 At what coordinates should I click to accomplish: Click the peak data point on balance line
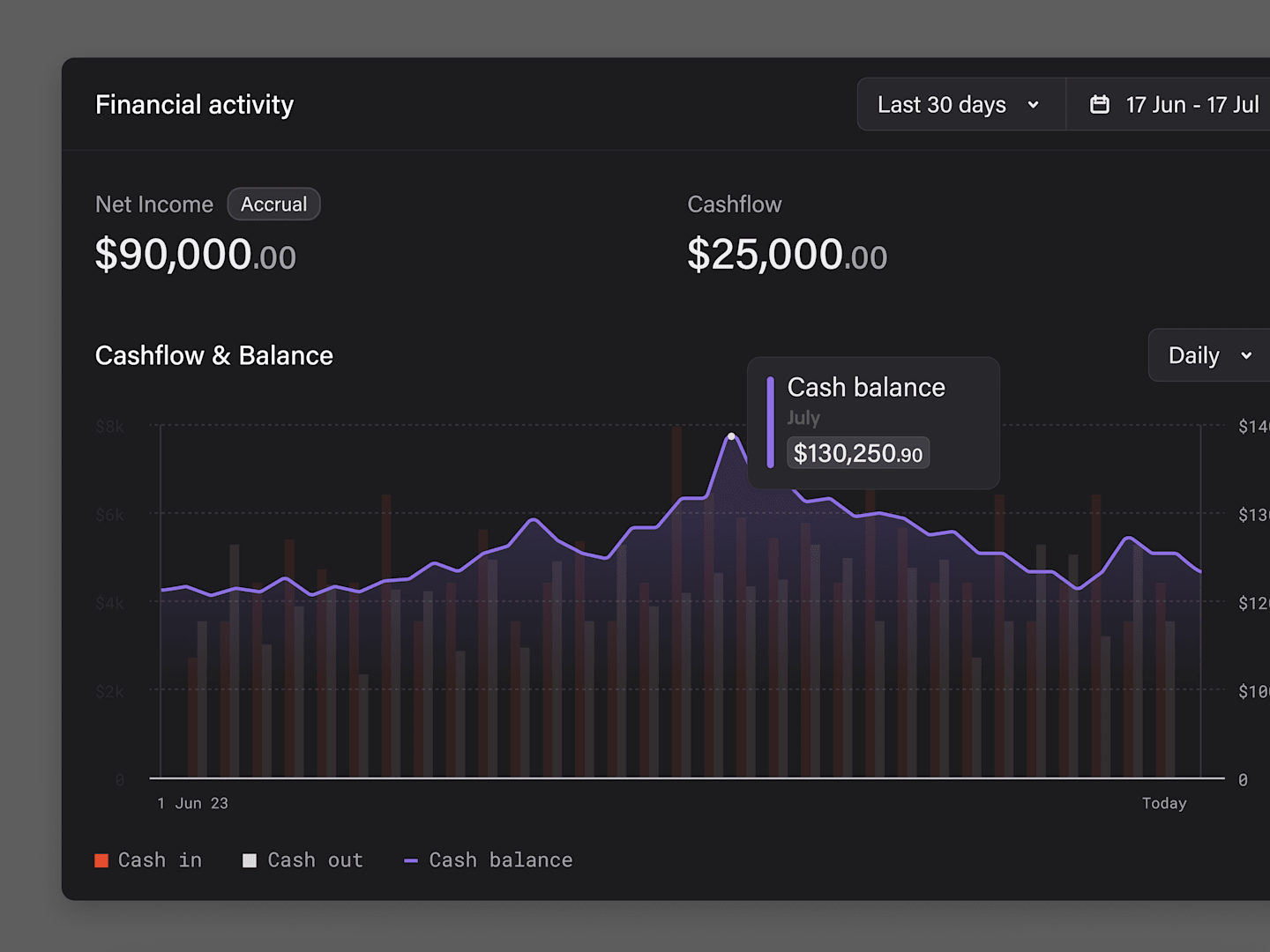click(731, 436)
